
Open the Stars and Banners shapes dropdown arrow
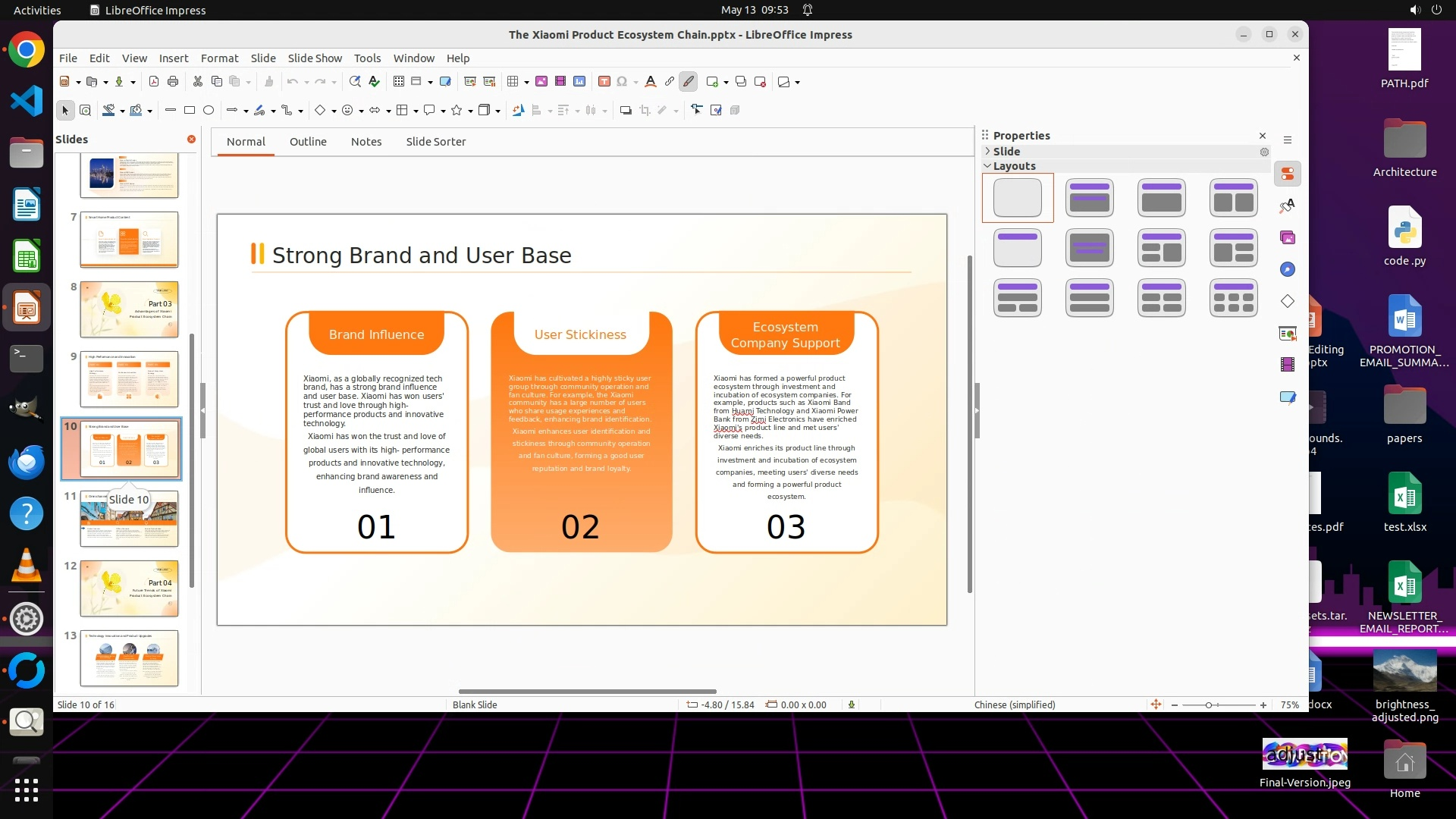[x=471, y=111]
